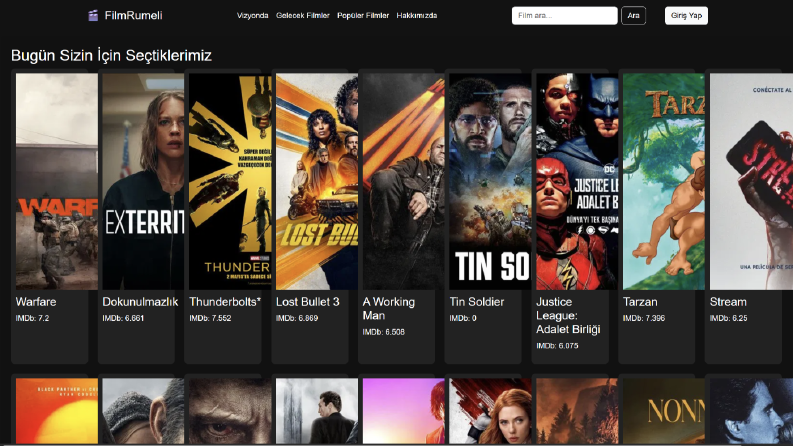Open the man in suit with towers poster
The image size is (793, 446).
pos(317,411)
